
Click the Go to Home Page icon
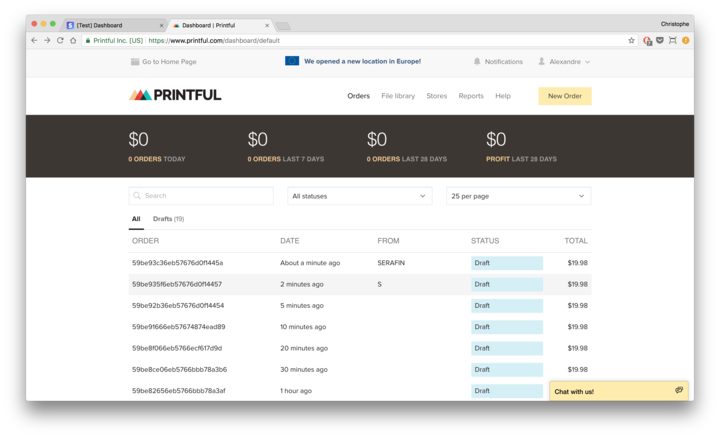pos(135,62)
